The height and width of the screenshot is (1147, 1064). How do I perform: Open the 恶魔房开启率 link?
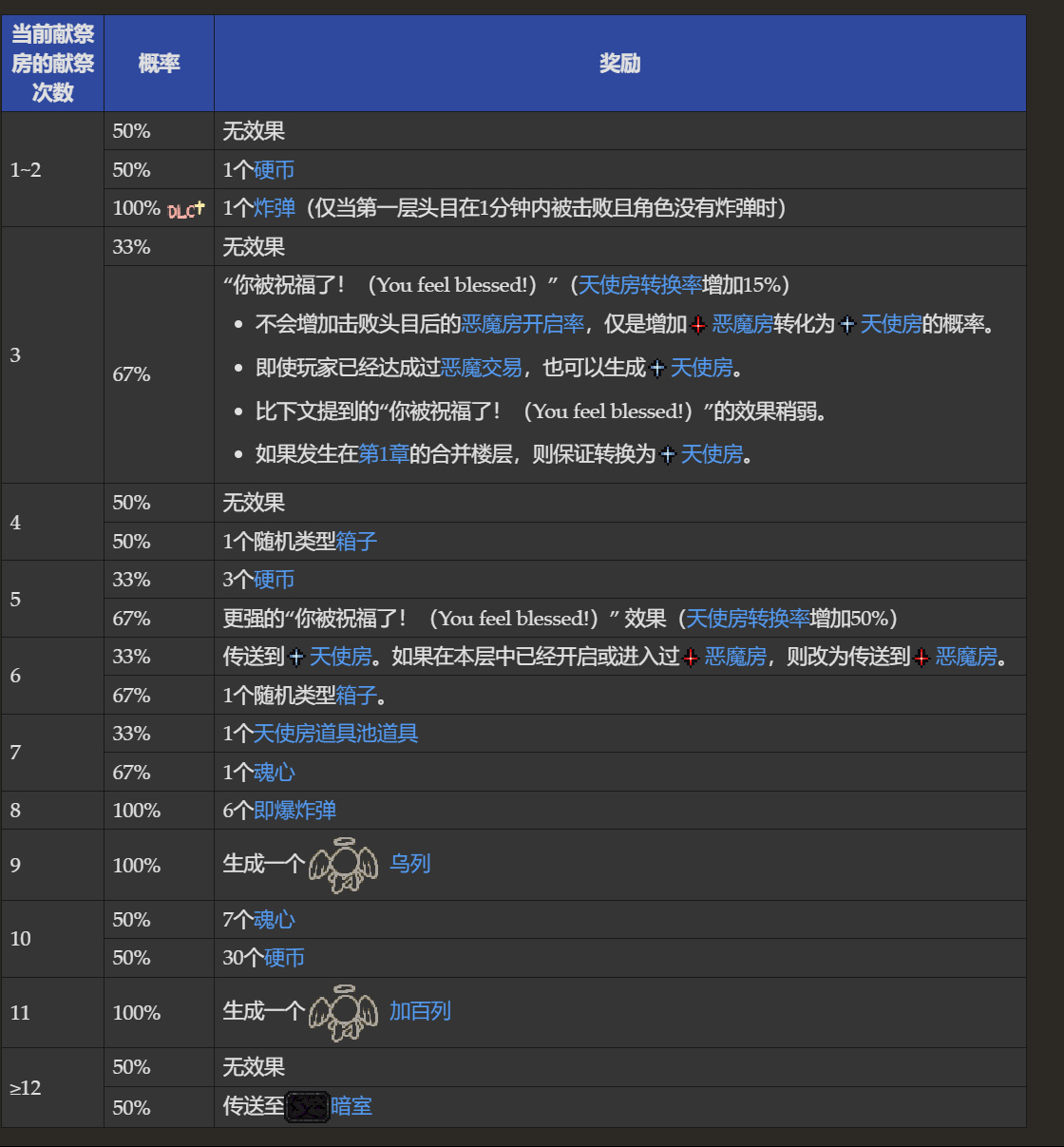coord(522,324)
